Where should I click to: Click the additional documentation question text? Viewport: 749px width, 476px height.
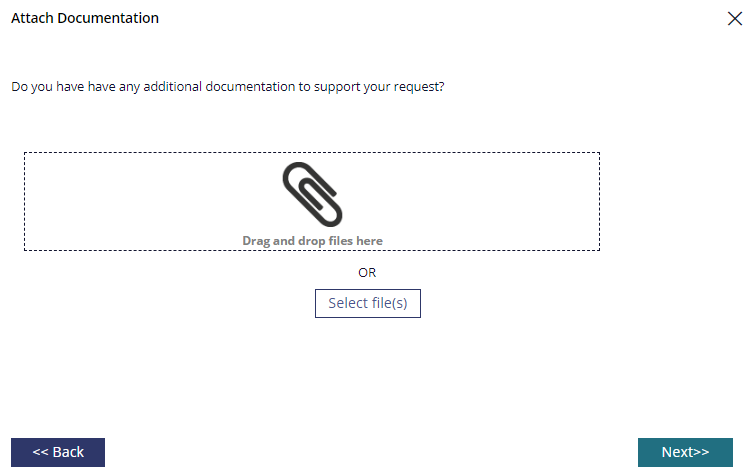pos(228,87)
